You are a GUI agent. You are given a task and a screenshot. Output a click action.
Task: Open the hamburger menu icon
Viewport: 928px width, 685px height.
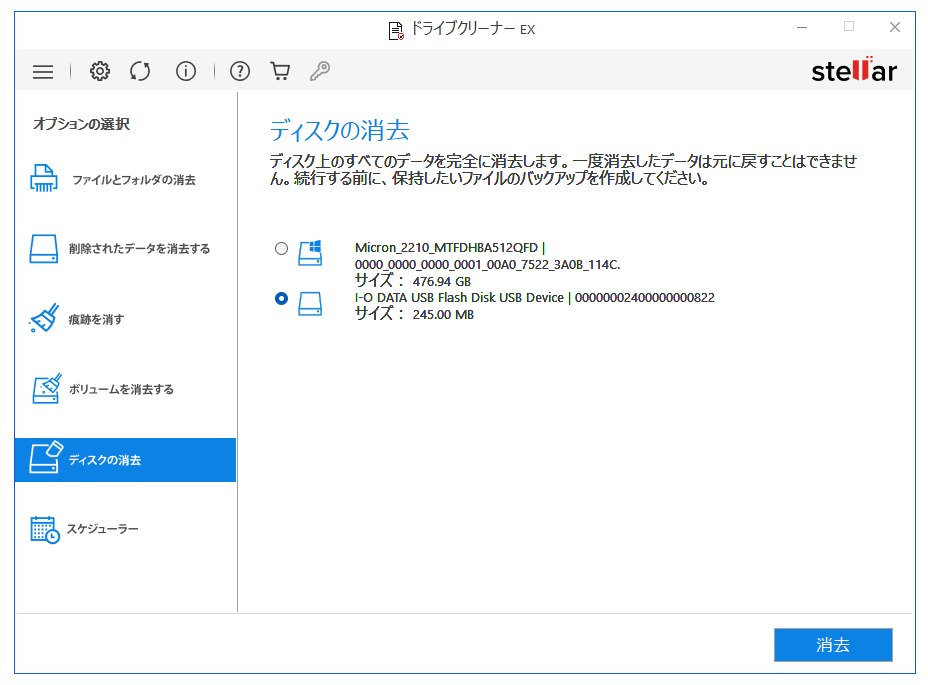coord(43,72)
